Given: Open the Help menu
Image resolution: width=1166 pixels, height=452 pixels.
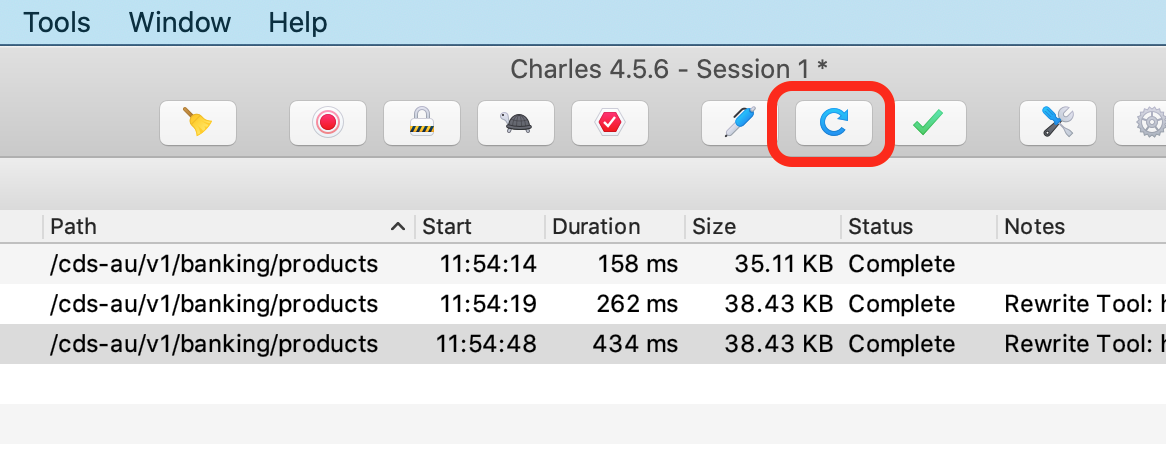Looking at the screenshot, I should point(297,22).
